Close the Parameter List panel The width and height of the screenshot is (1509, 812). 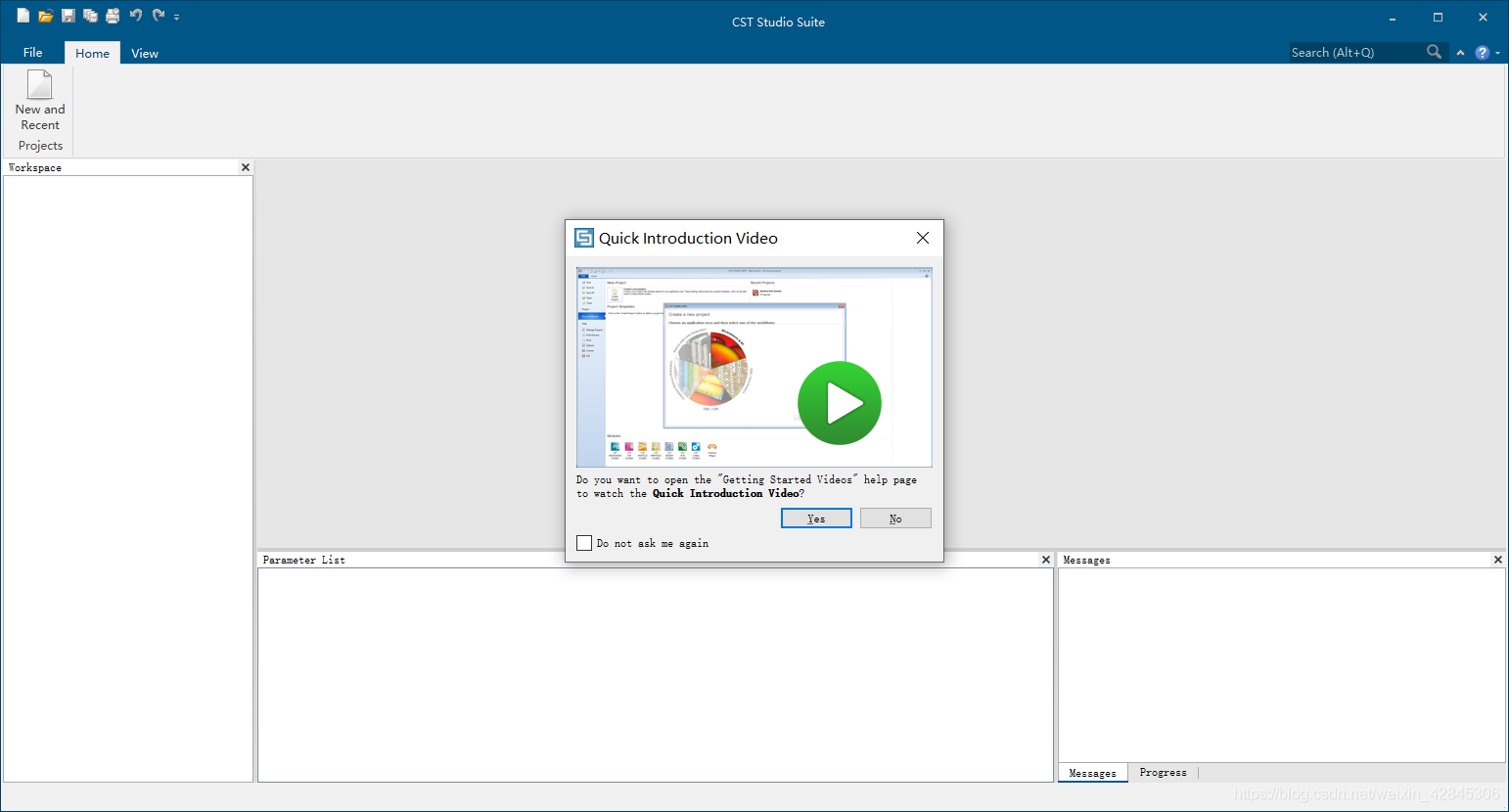[1046, 560]
